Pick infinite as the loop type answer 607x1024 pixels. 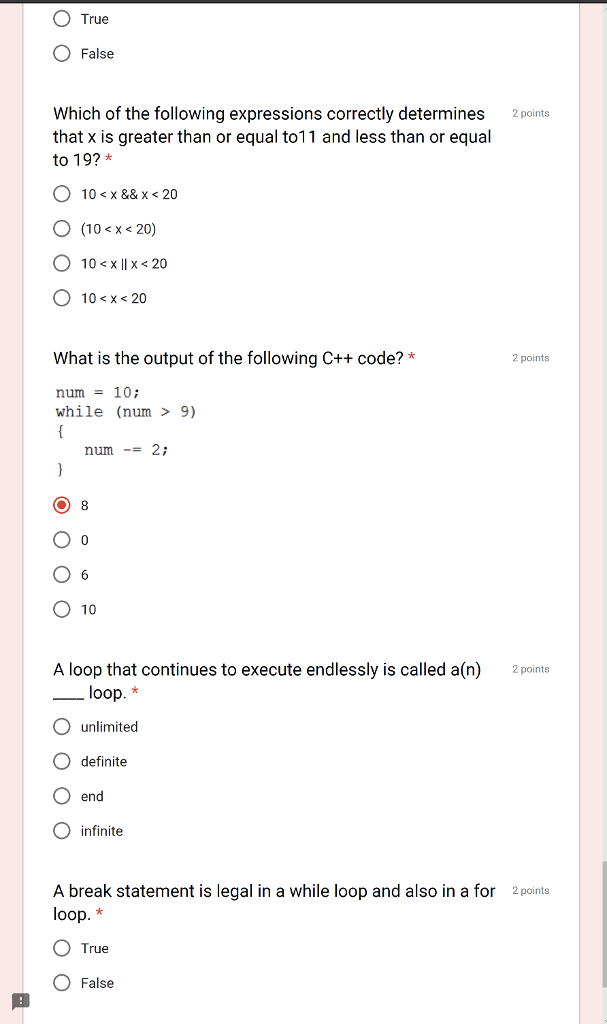[61, 830]
